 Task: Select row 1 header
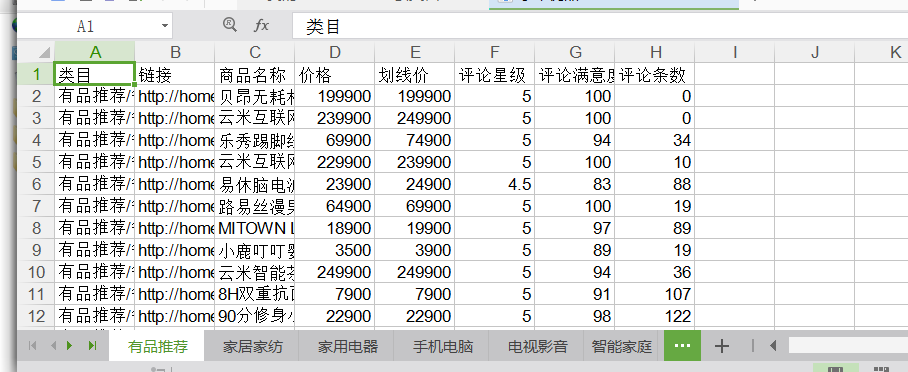(36, 74)
